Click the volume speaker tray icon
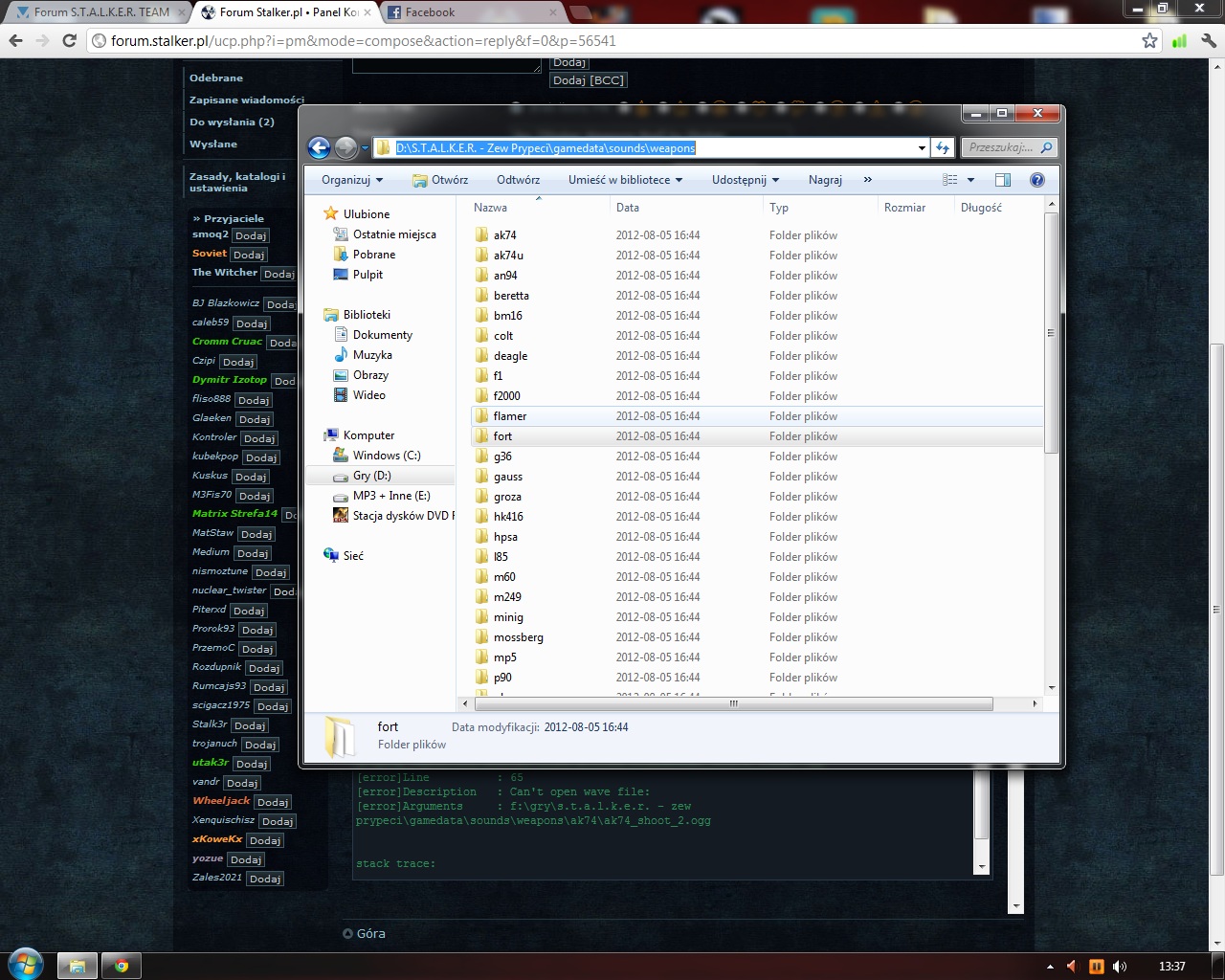 [x=1120, y=967]
